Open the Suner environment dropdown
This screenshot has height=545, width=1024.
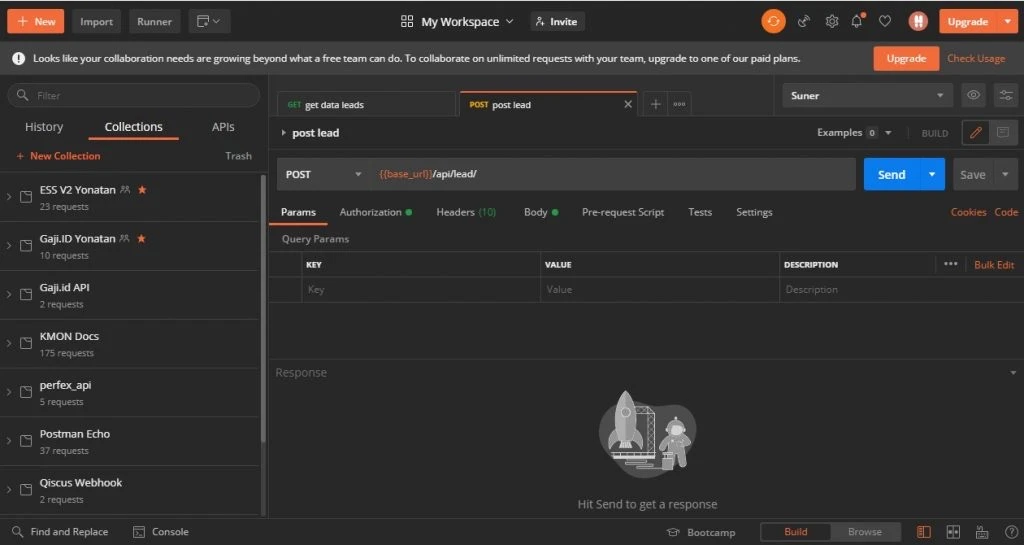pos(867,96)
